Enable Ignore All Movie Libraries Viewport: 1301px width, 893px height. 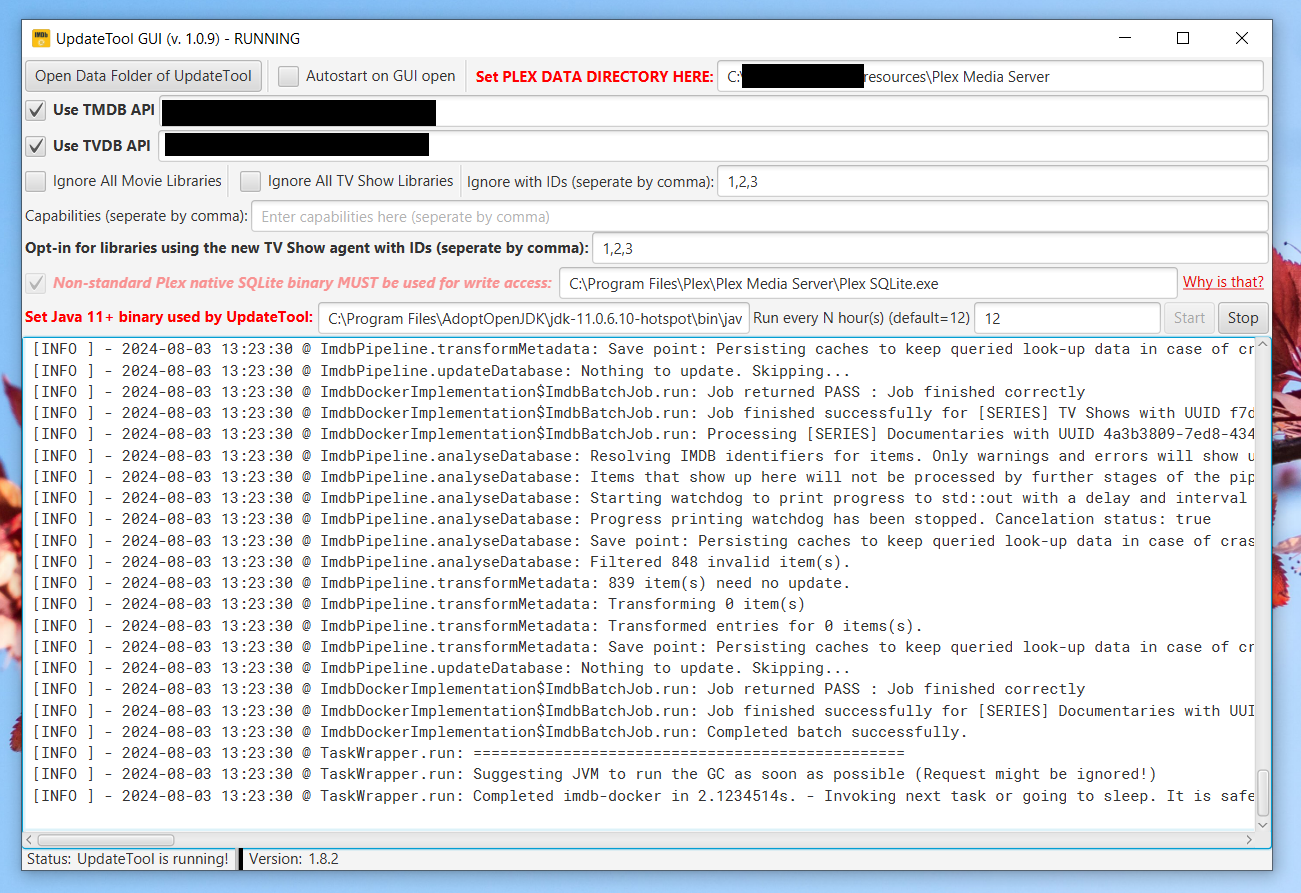(x=36, y=182)
